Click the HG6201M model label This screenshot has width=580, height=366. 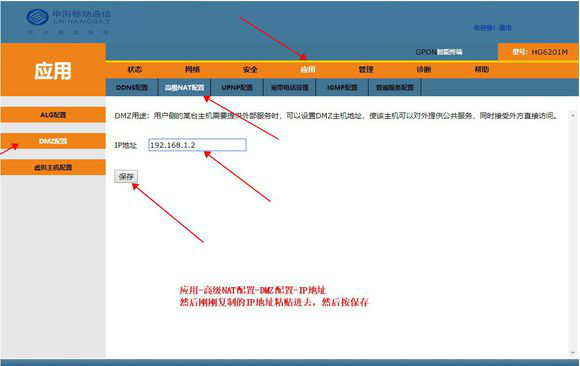coord(540,52)
